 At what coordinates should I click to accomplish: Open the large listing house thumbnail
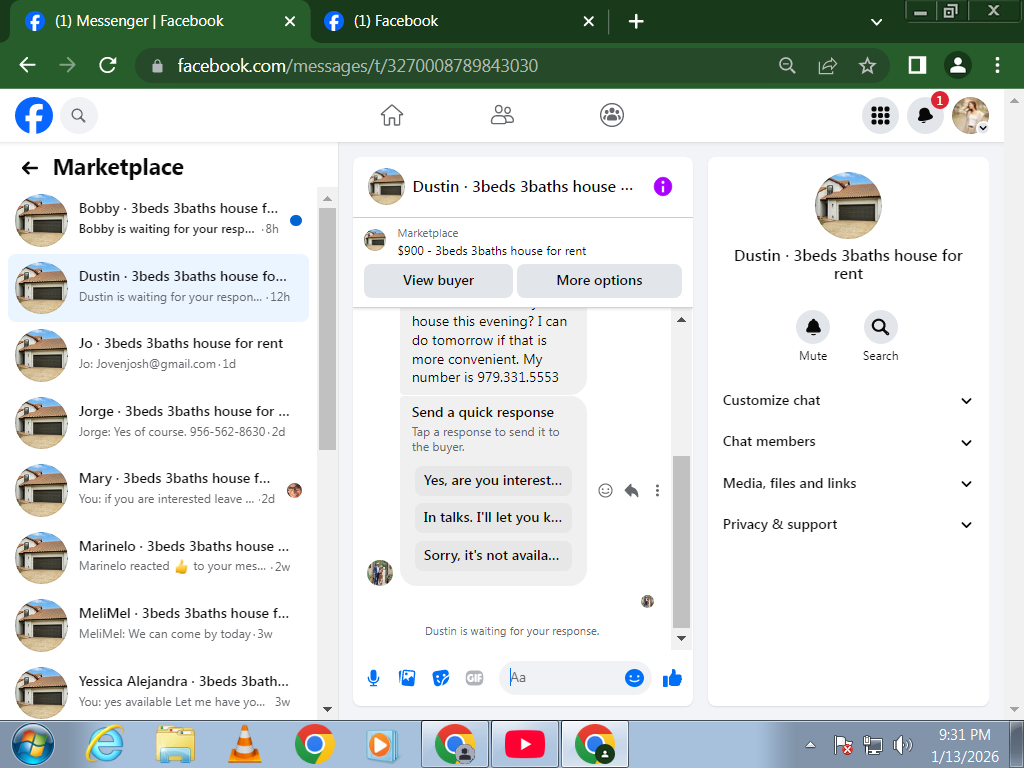(848, 205)
